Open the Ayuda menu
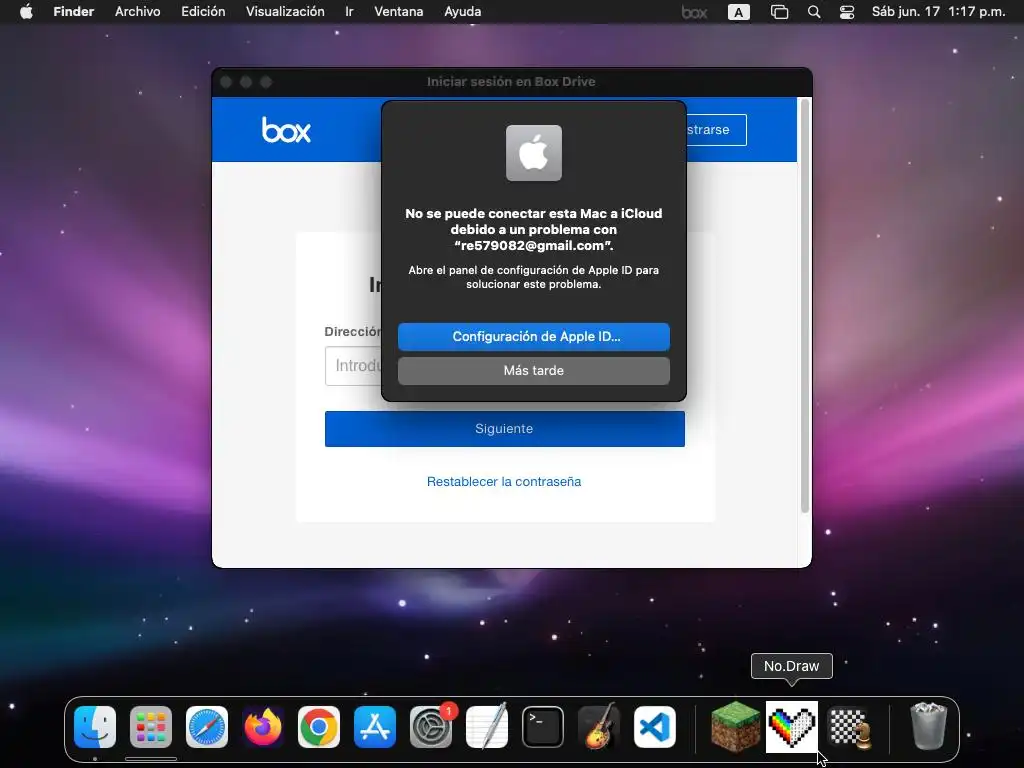 point(462,12)
